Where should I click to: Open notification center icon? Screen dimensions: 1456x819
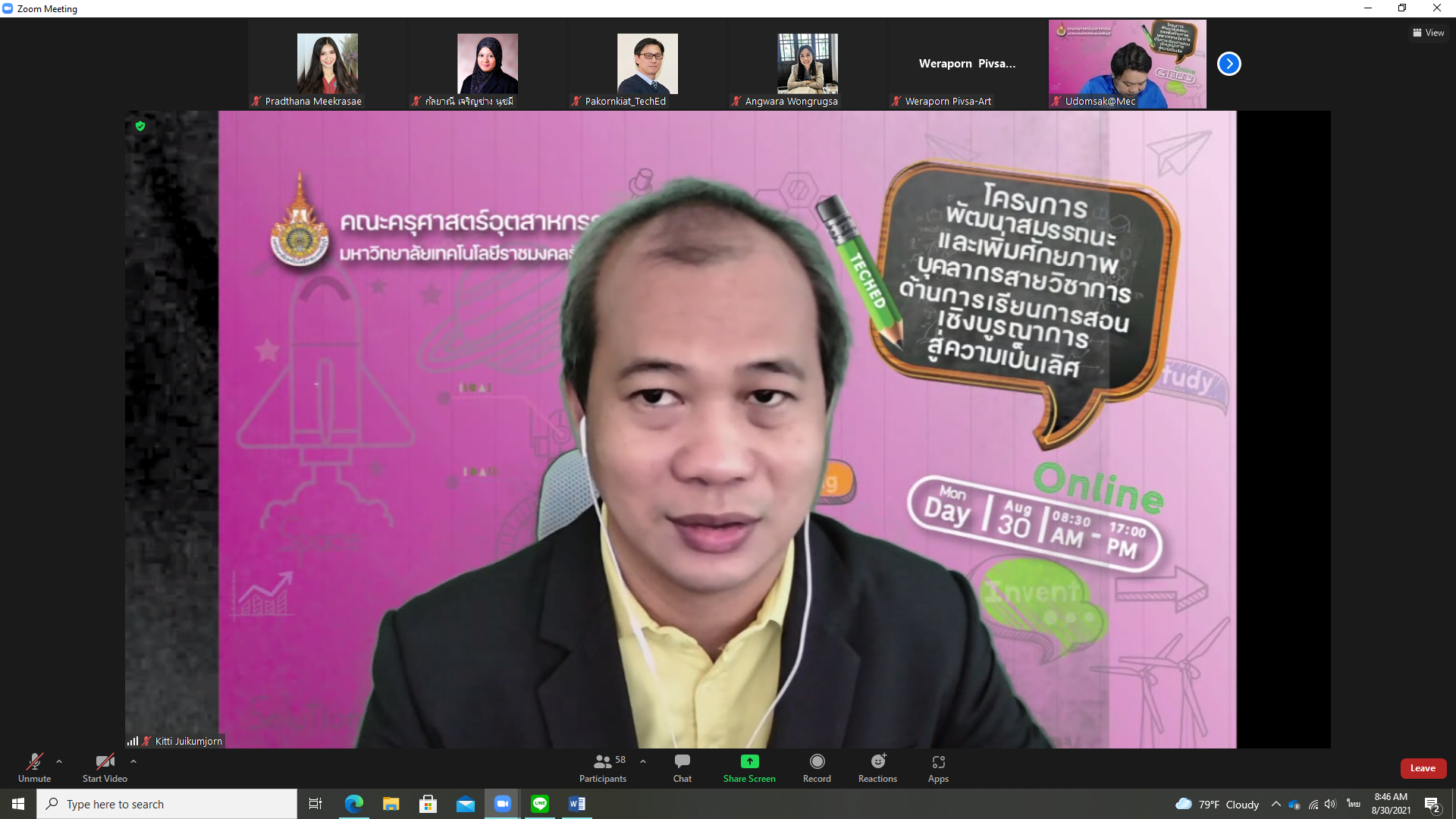[x=1432, y=804]
